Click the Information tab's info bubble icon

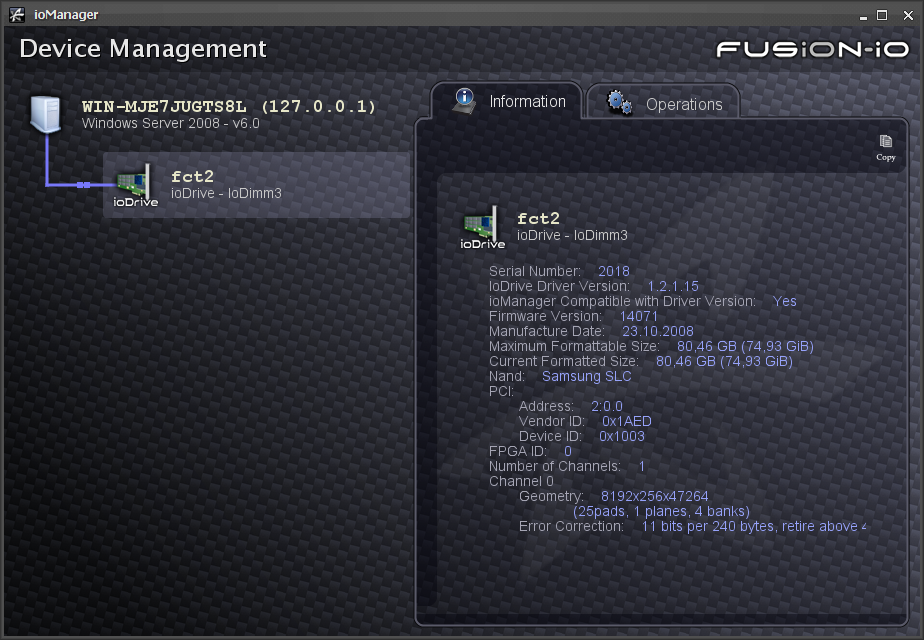tap(462, 101)
